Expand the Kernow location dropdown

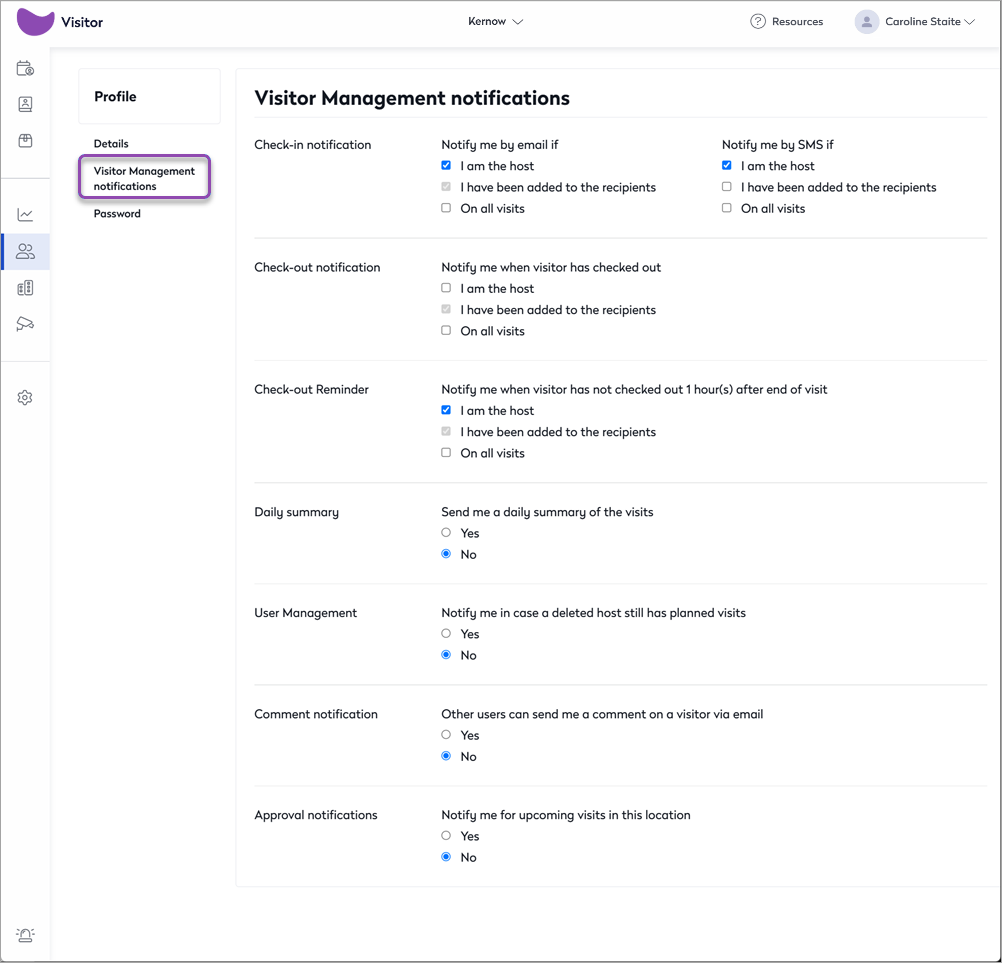(x=496, y=22)
